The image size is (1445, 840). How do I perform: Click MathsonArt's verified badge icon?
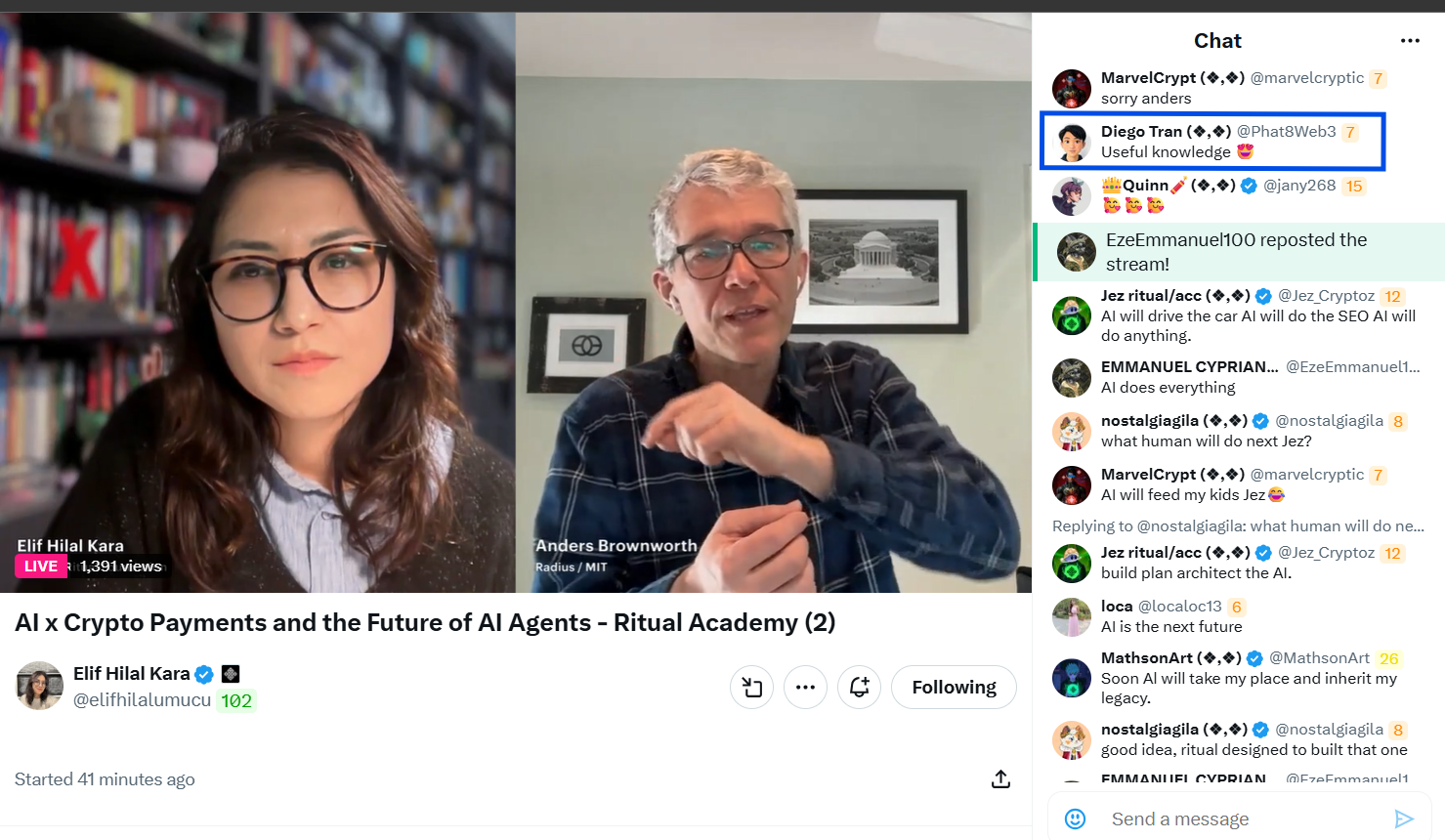tap(1254, 658)
